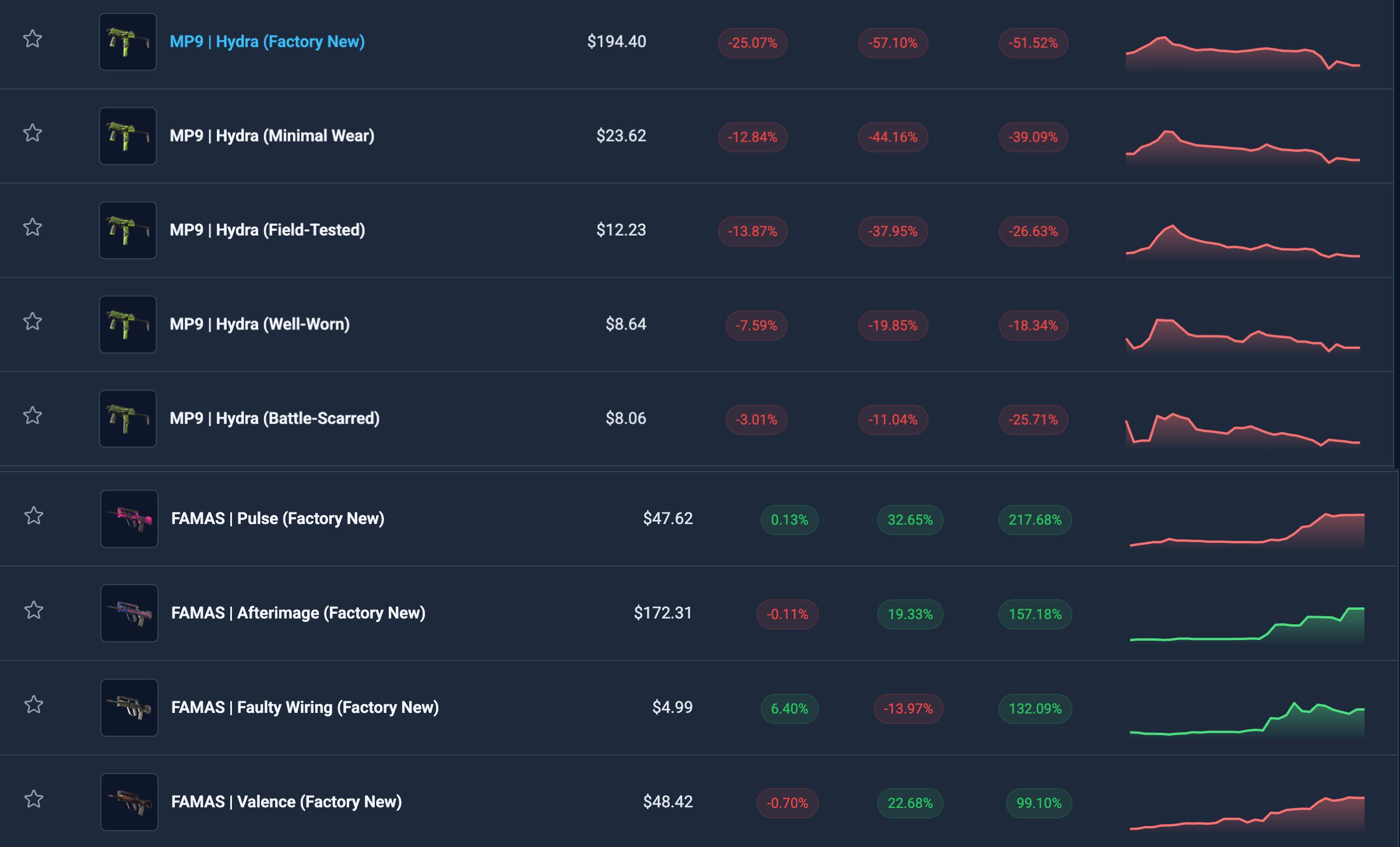
Task: Click FAMAS | Pulse (Factory New) name
Action: click(x=277, y=519)
